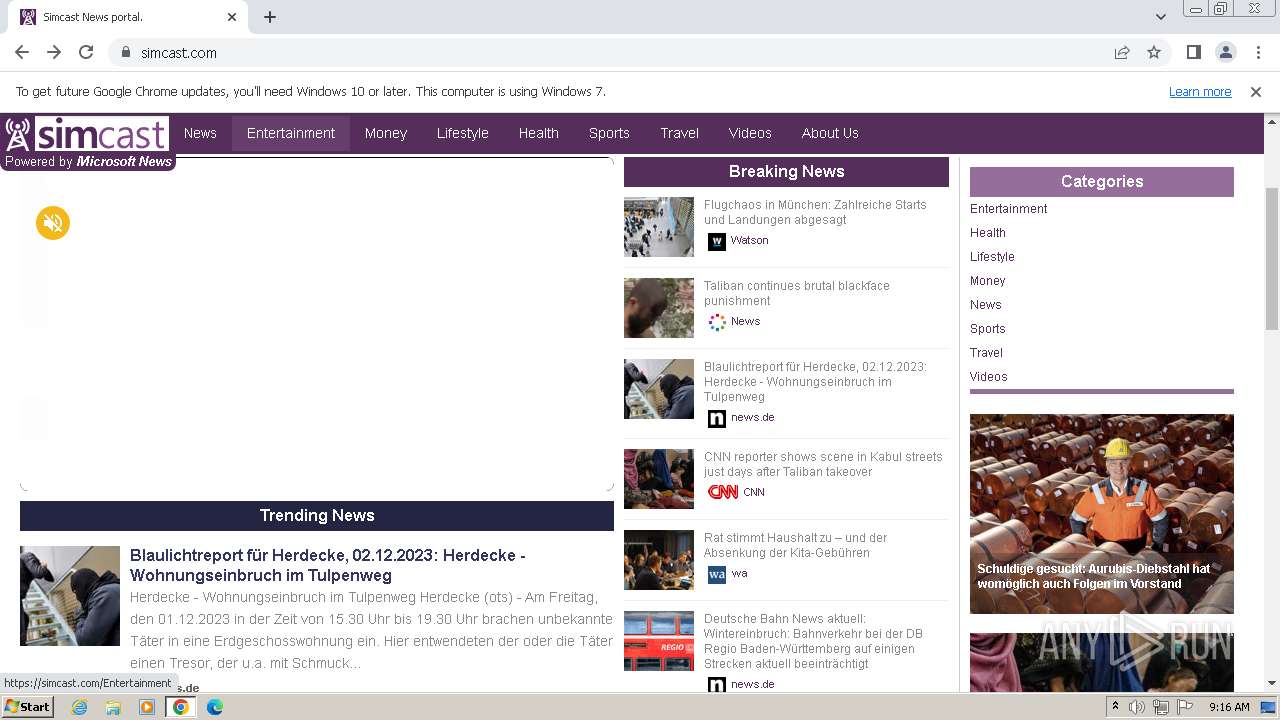This screenshot has width=1280, height=720.
Task: Click the browser forward arrow
Action: coord(54,52)
